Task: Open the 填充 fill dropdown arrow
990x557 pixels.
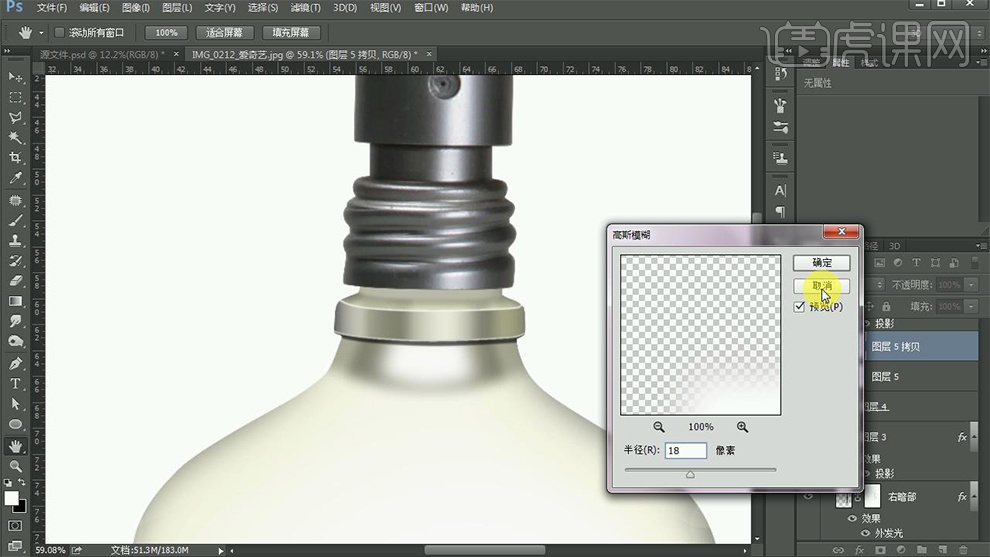Action: [x=971, y=307]
